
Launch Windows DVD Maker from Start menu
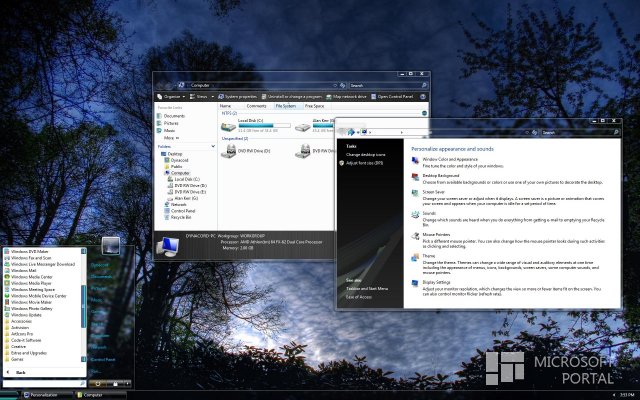tap(29, 251)
